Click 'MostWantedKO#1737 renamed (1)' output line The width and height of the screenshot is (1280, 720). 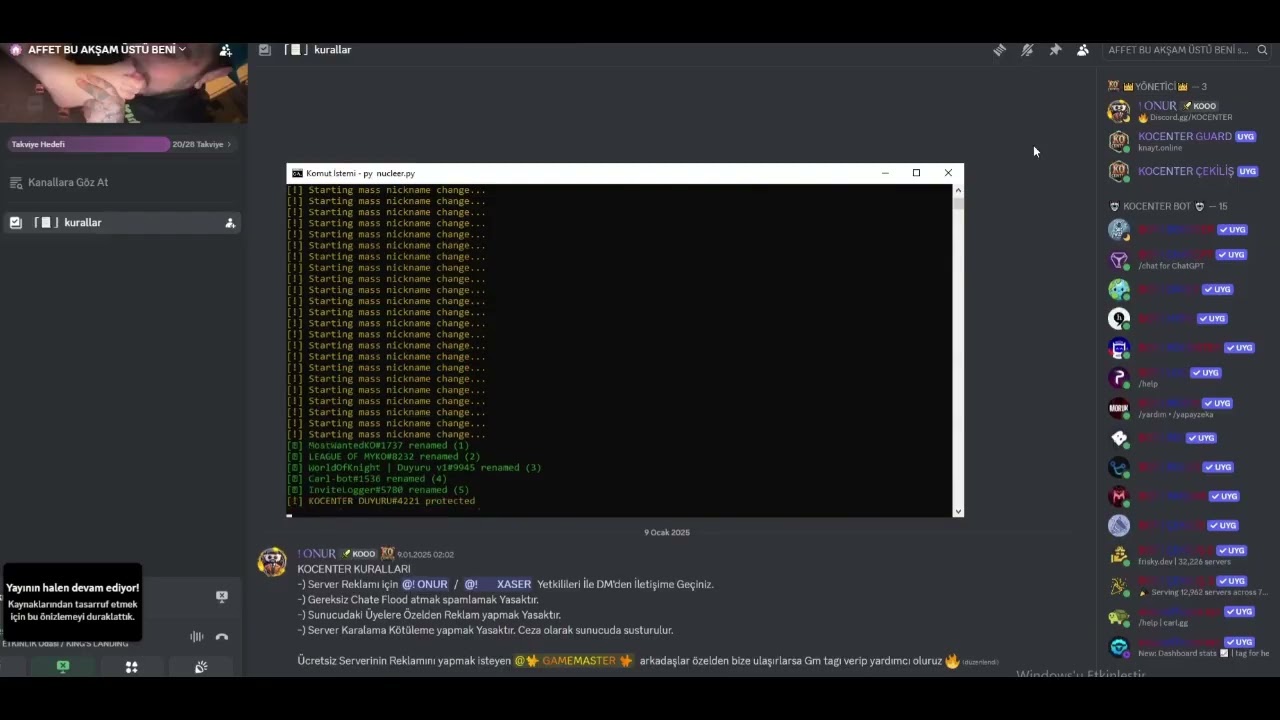(378, 446)
